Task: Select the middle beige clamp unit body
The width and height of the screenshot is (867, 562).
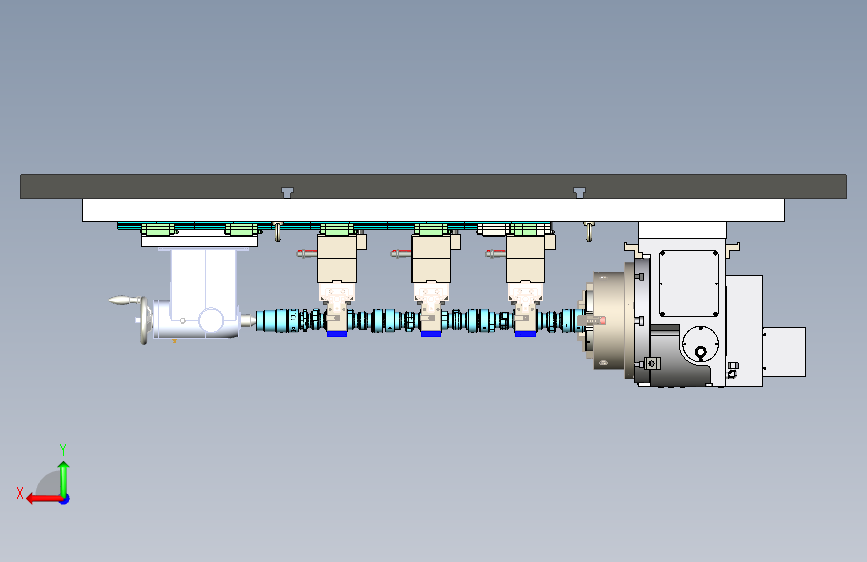Action: tap(431, 259)
